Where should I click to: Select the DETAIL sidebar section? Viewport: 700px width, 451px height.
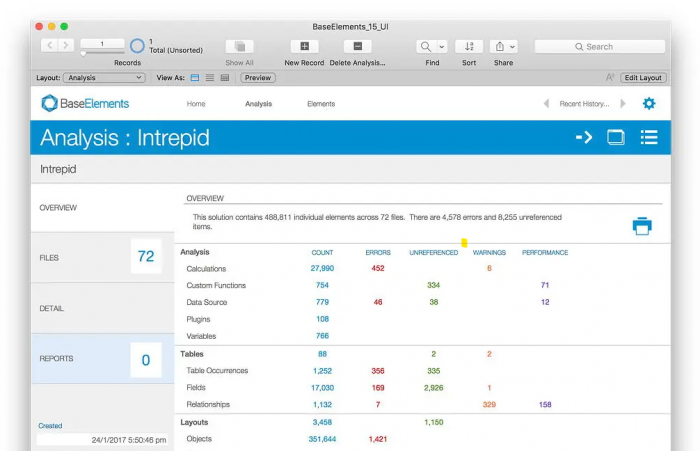coord(103,308)
